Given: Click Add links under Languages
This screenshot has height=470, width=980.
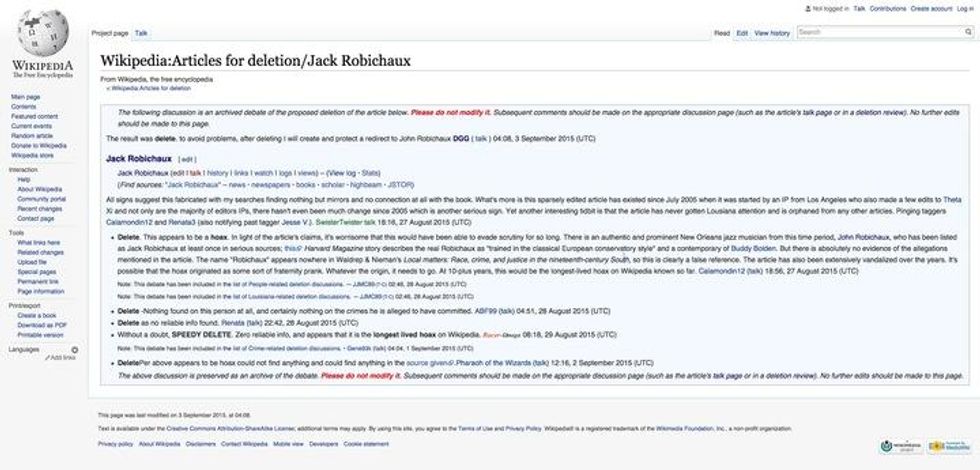Looking at the screenshot, I should pos(61,358).
